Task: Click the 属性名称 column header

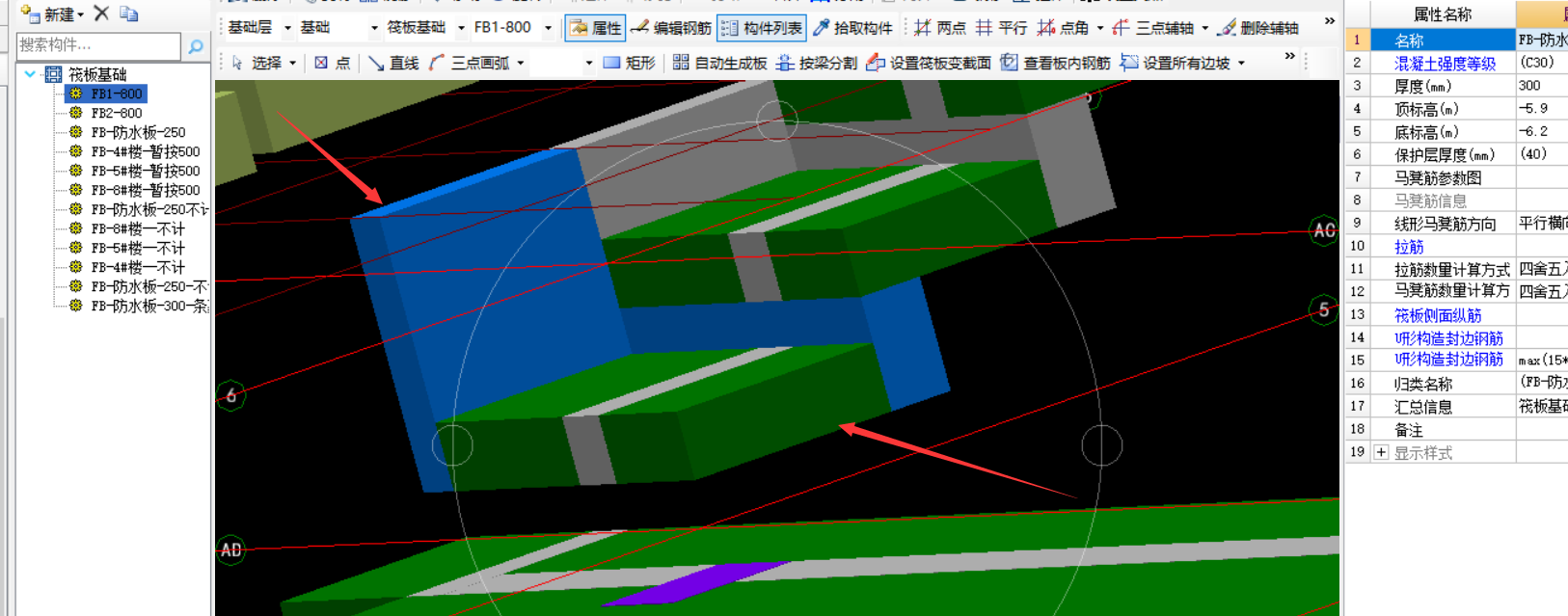Action: (1443, 14)
